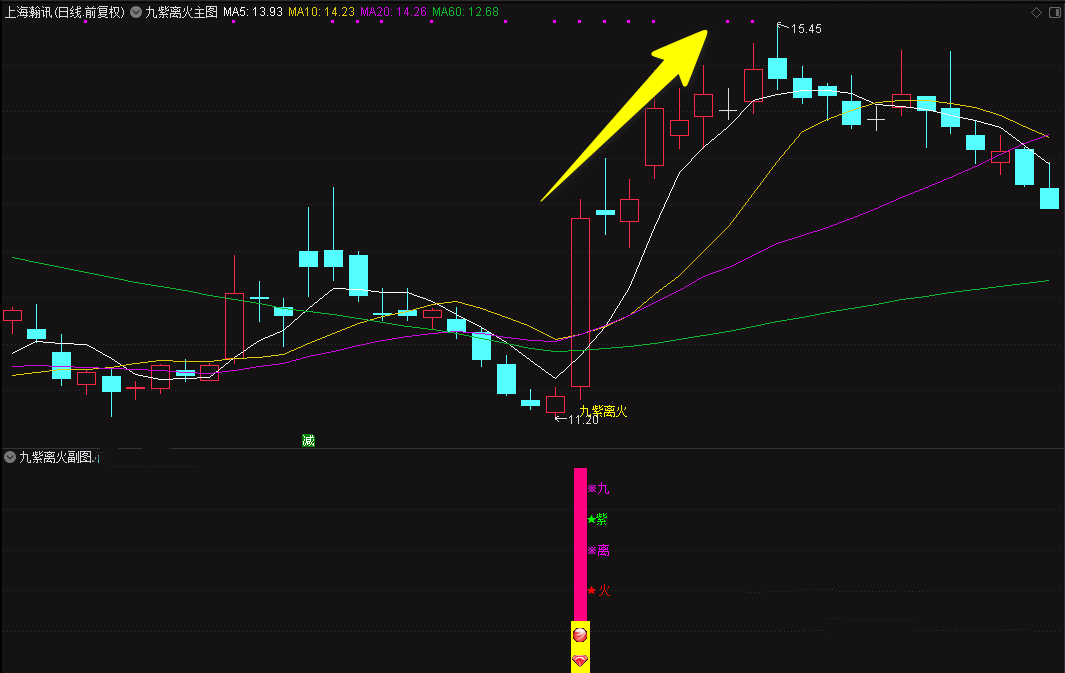Click the 11.20 low price label
1065x673 pixels.
pyautogui.click(x=582, y=420)
